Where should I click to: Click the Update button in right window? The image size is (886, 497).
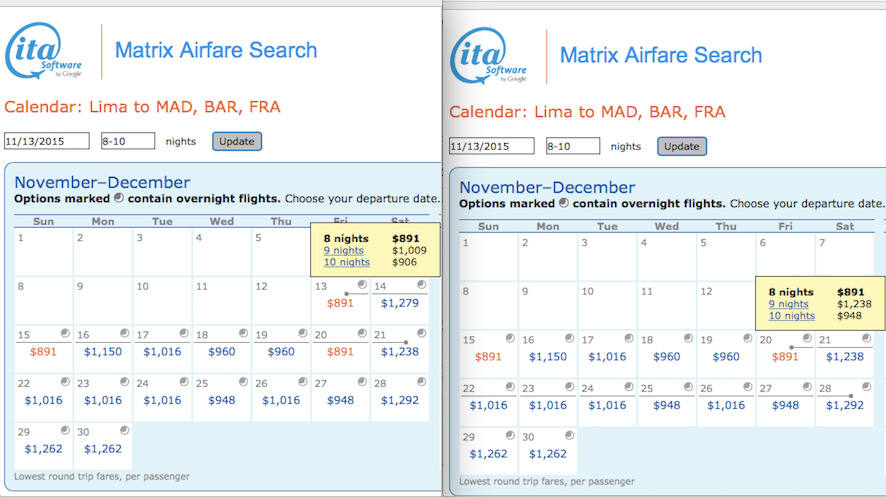pos(681,146)
